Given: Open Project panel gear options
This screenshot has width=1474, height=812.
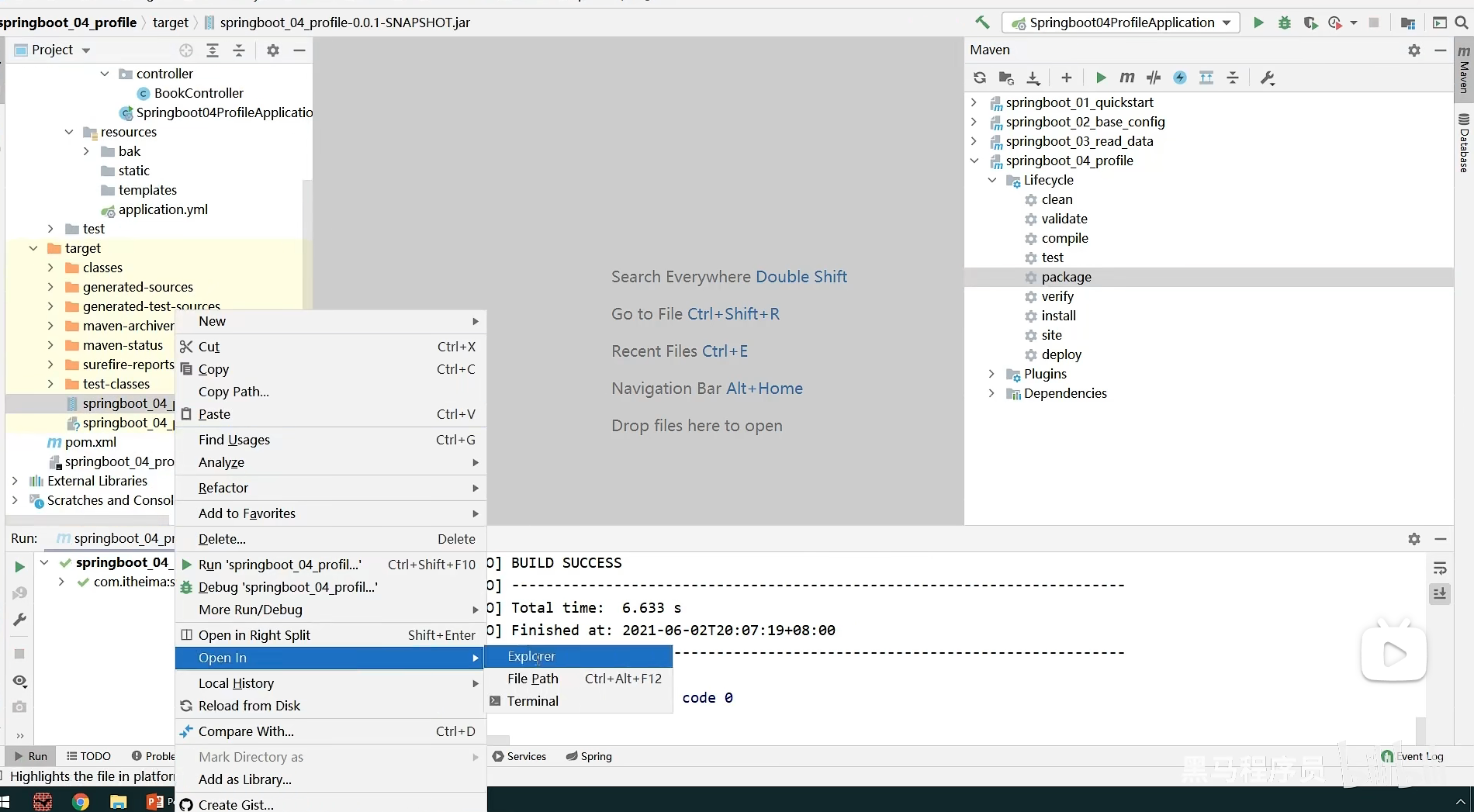Looking at the screenshot, I should click(272, 50).
